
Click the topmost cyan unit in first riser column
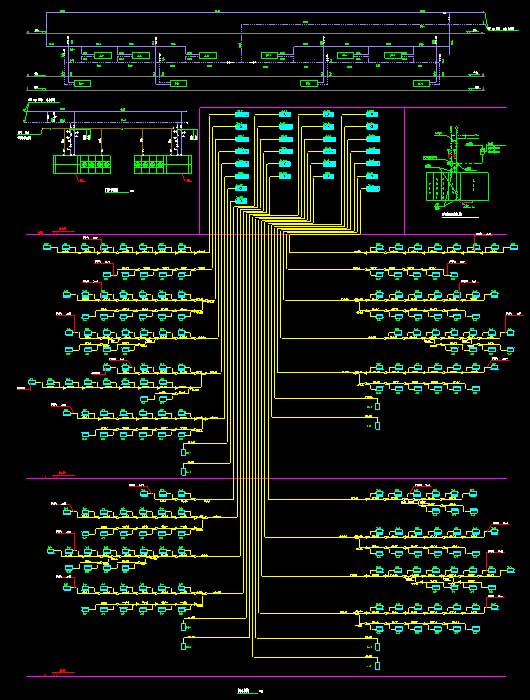click(x=242, y=114)
